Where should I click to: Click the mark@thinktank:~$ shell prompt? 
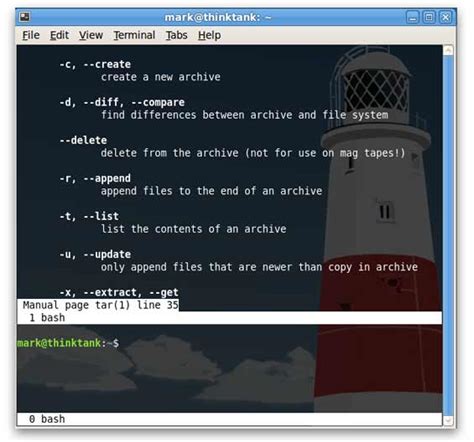tap(68, 343)
